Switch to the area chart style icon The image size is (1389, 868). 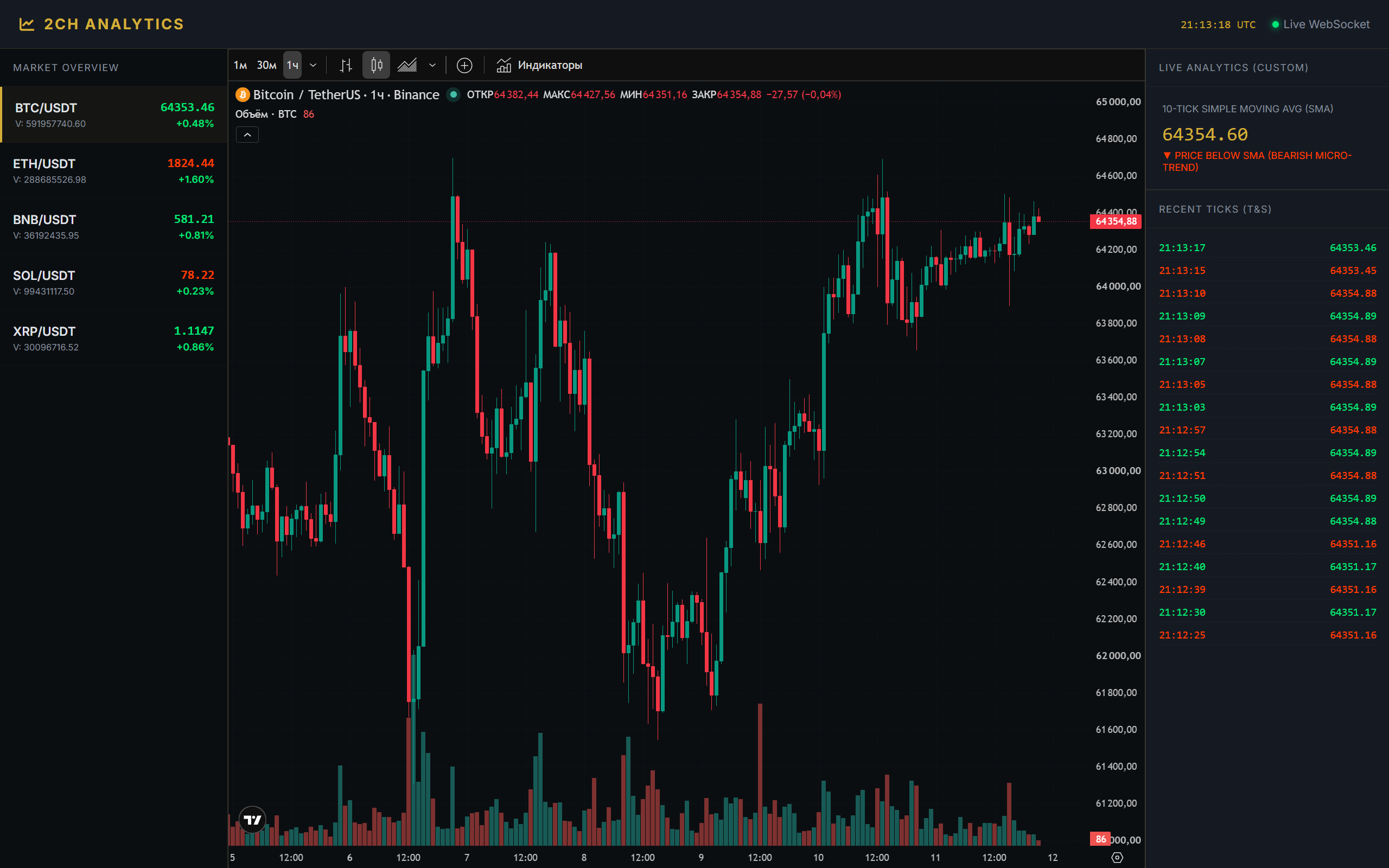(x=407, y=66)
